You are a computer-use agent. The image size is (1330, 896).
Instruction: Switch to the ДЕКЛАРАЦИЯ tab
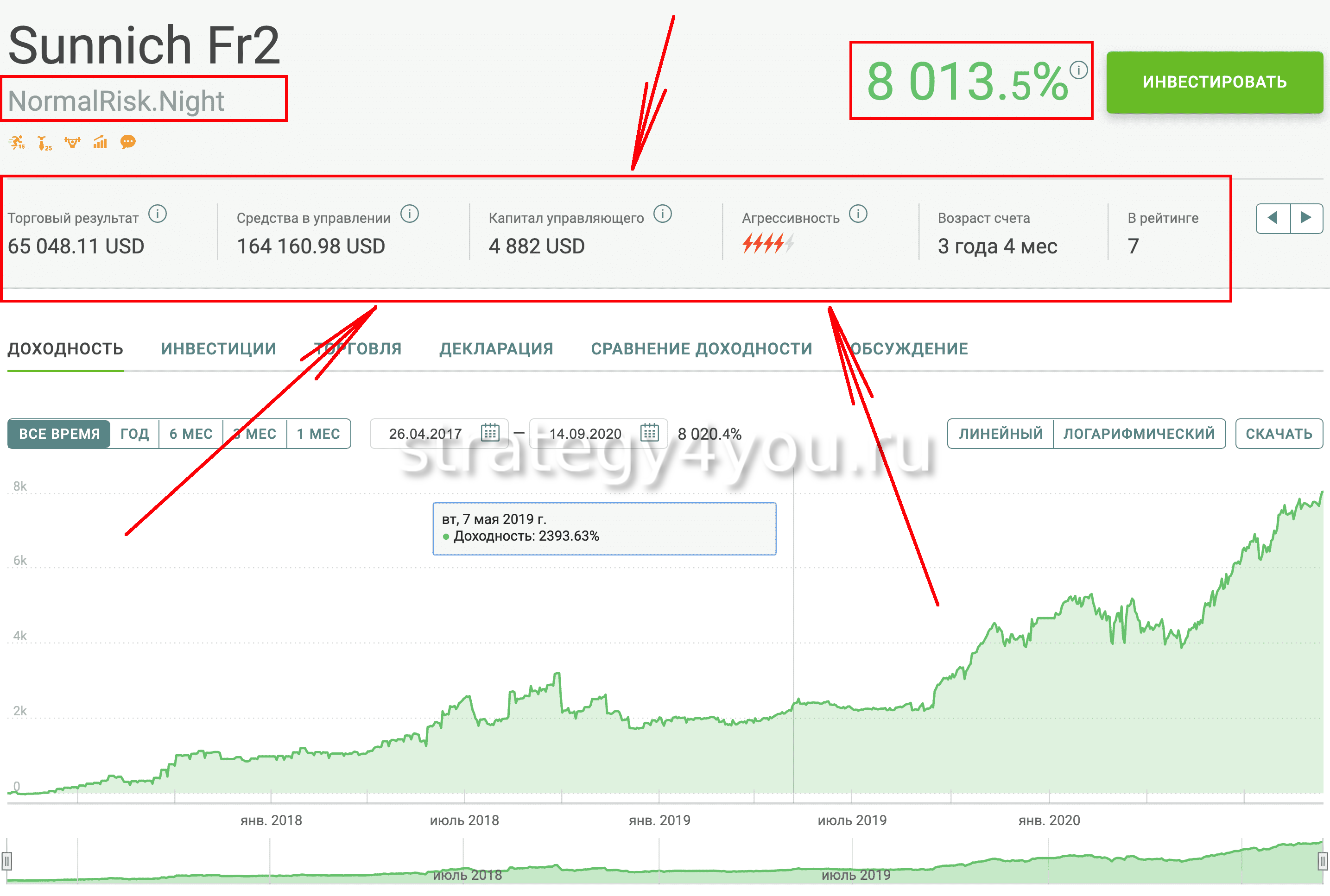pos(495,348)
